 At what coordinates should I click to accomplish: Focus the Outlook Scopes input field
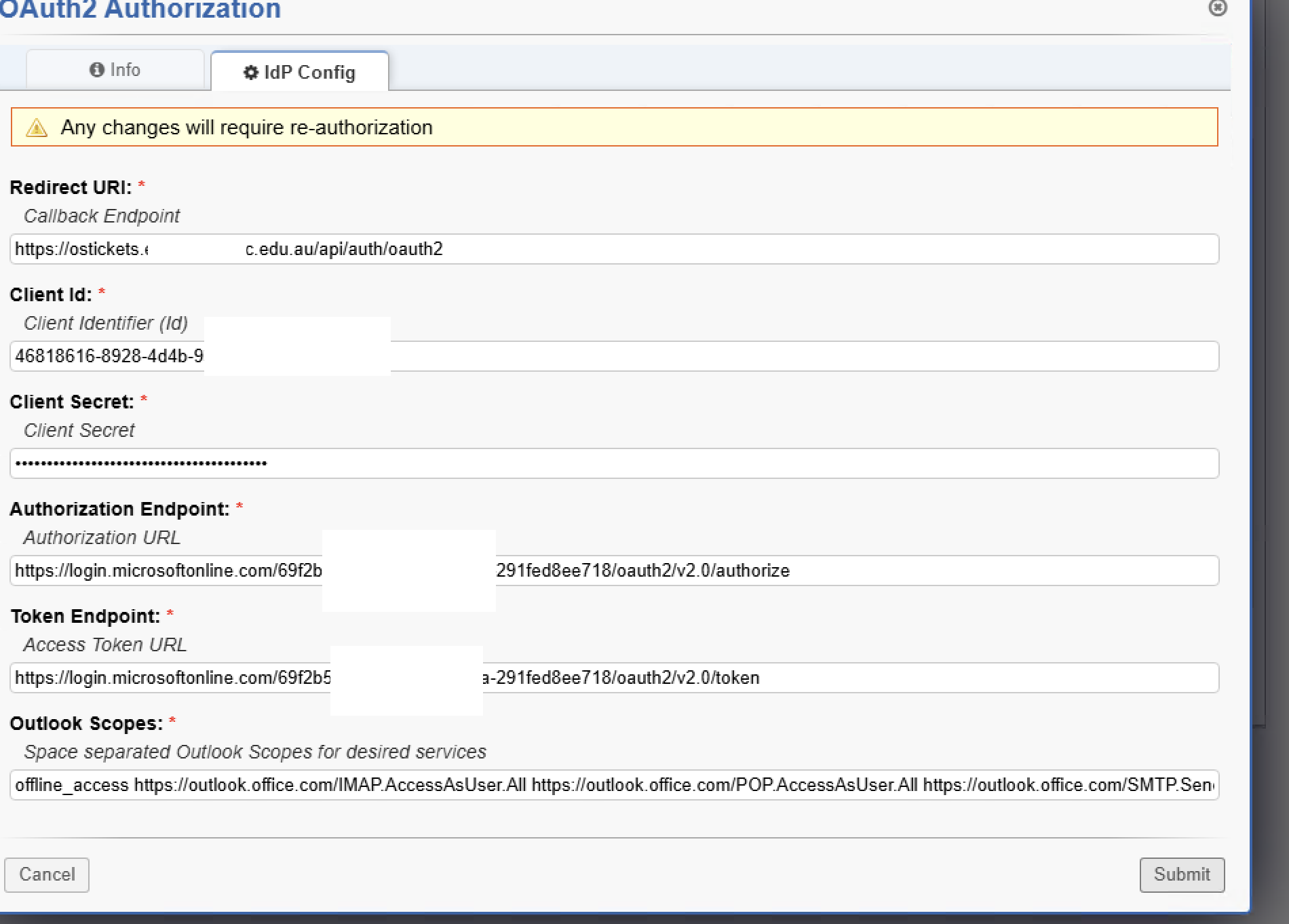614,785
